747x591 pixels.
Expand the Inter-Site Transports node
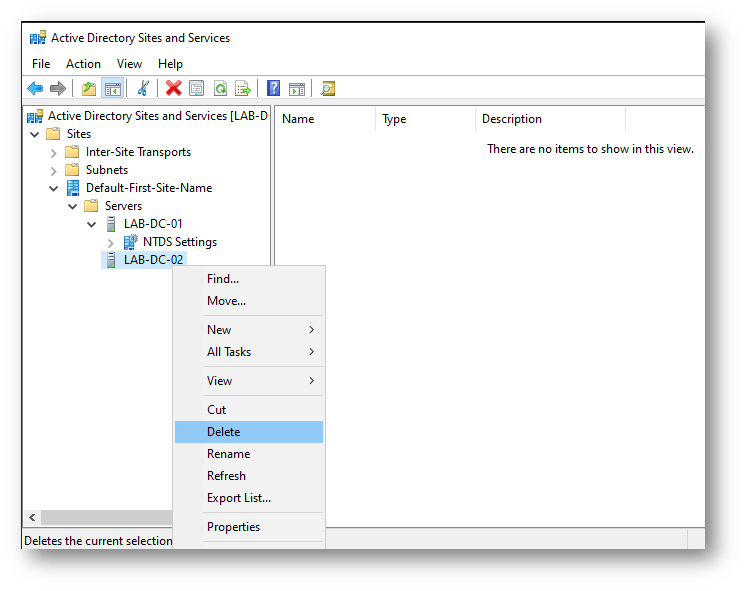pyautogui.click(x=53, y=153)
